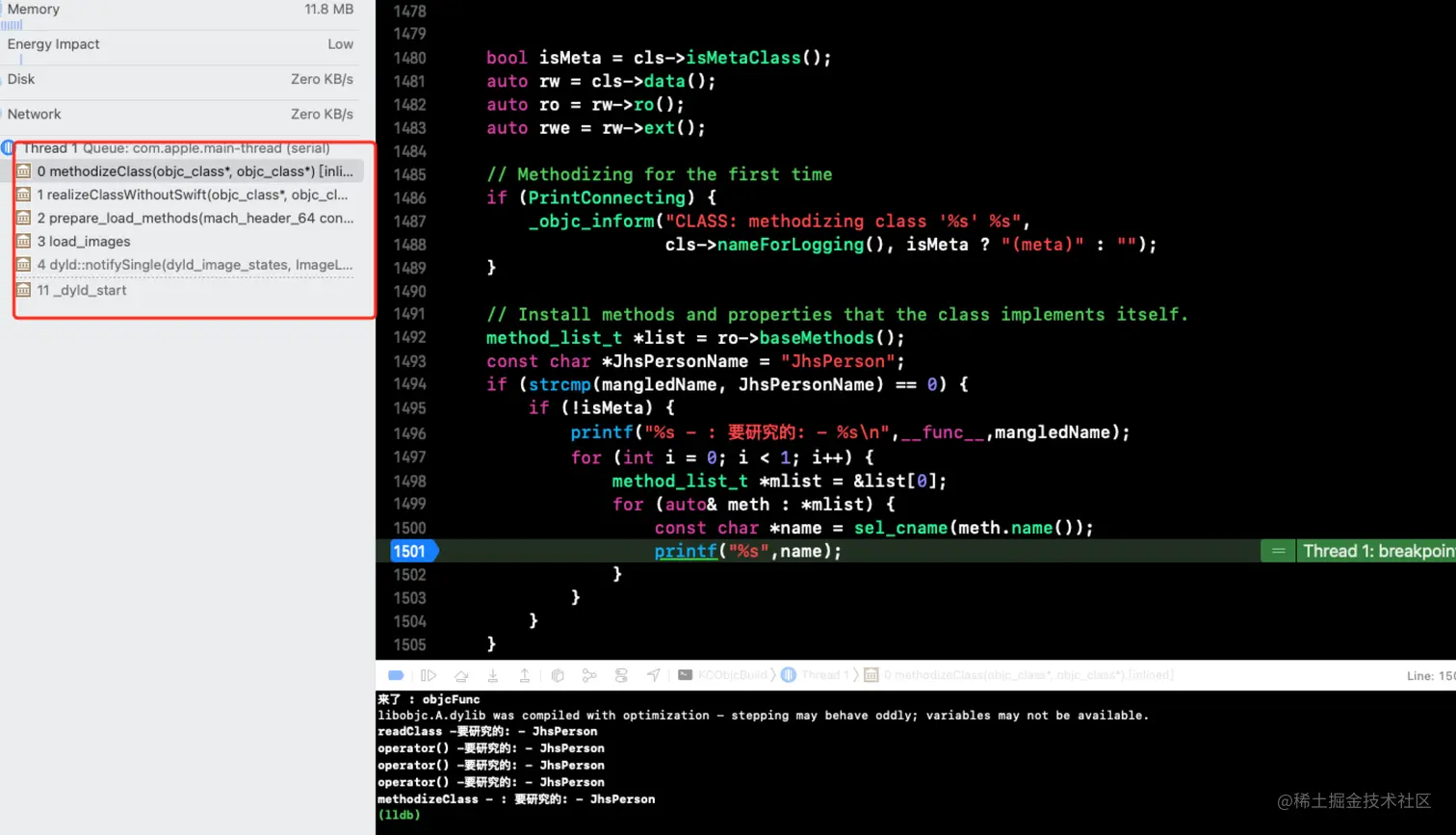
Task: Click the _objc_inform call on line 1487
Action: pos(591,222)
